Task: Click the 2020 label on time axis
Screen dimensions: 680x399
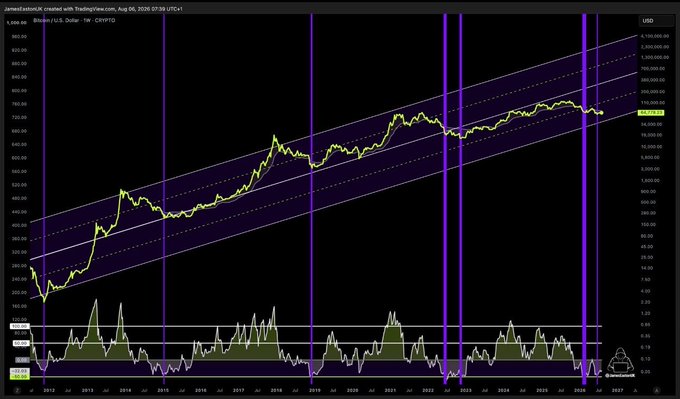Action: (x=352, y=390)
